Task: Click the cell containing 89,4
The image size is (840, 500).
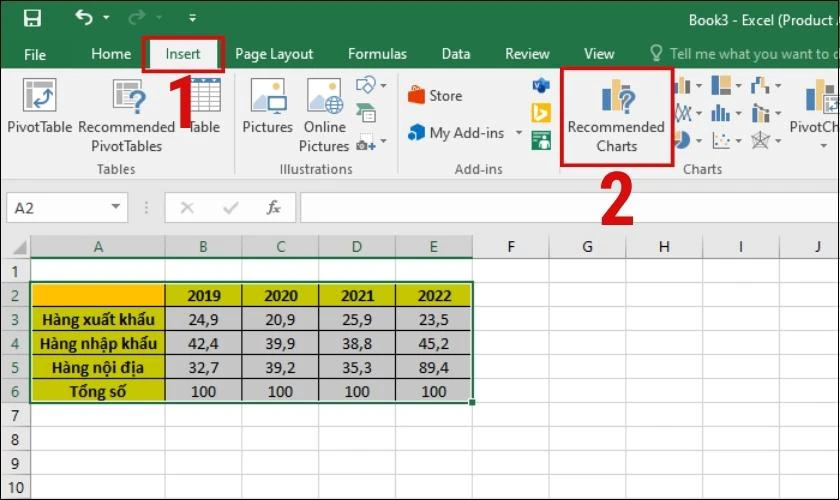Action: click(434, 368)
